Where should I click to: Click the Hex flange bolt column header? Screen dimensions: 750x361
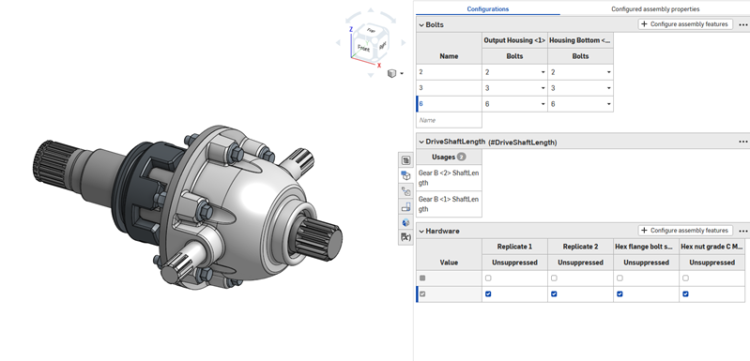[646, 247]
